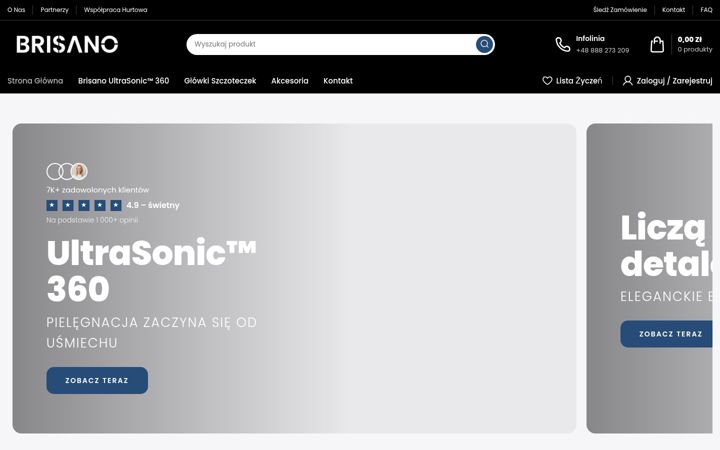
Task: Open Brisano UltraSonic 360 menu item
Action: pos(124,81)
